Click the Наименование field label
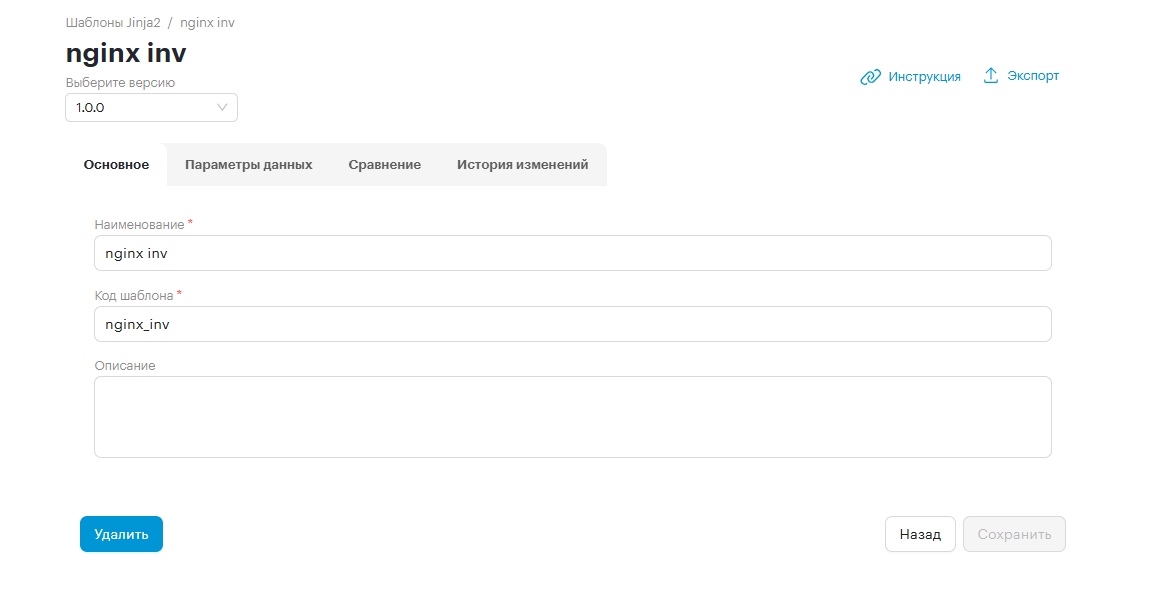Viewport: 1154px width, 596px height. (140, 224)
